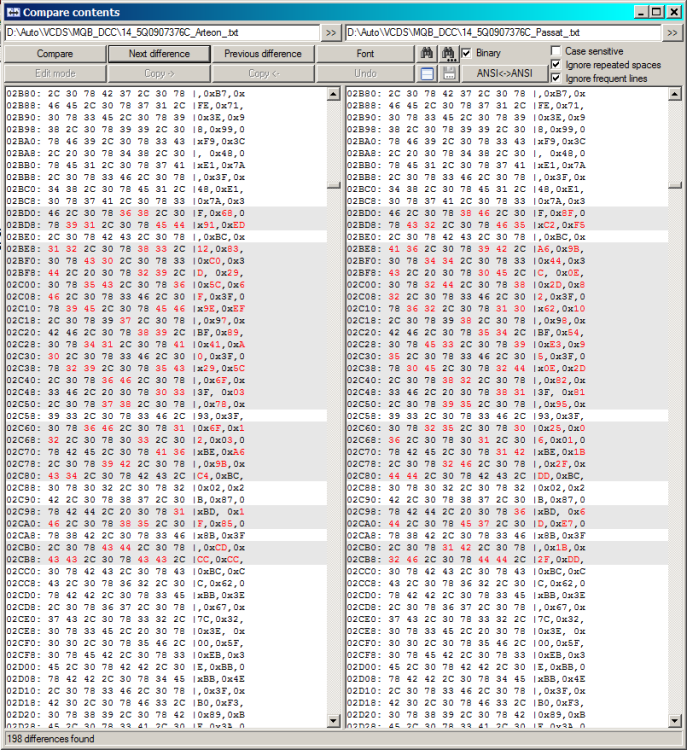
Task: Switch encoding with ANSI<->ANSI button
Action: [x=503, y=74]
